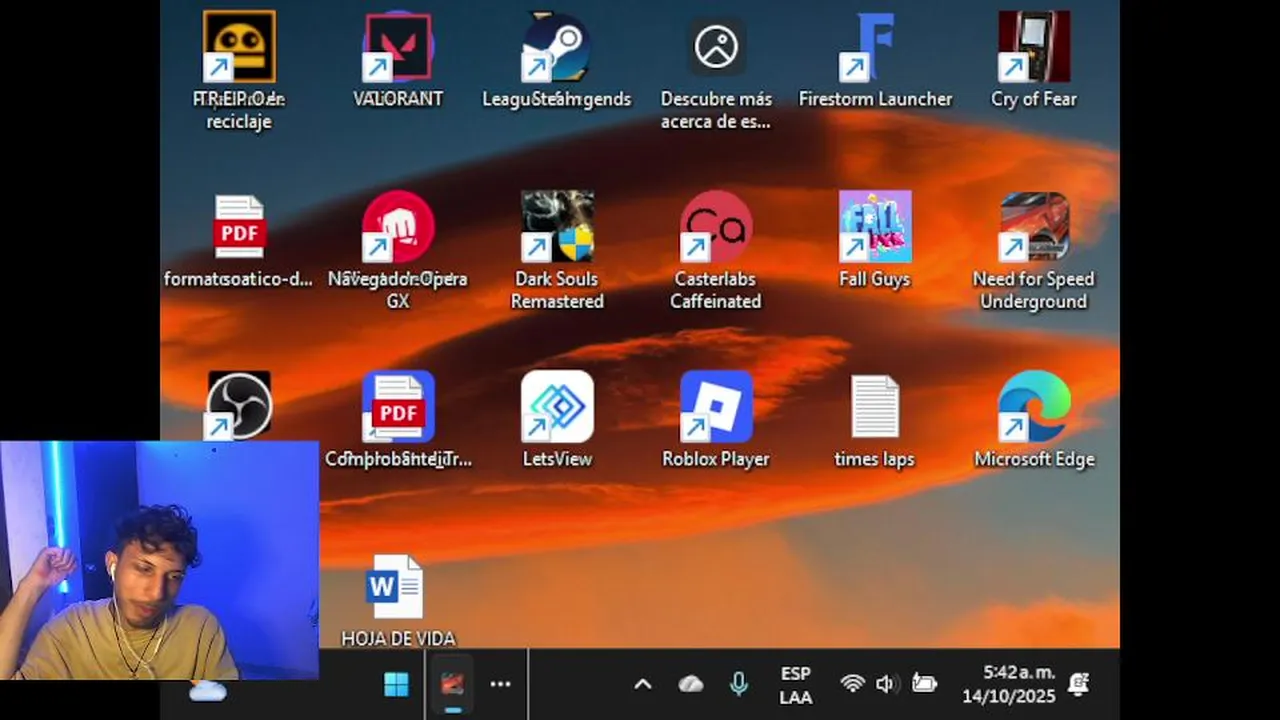This screenshot has height=720, width=1280.
Task: Open the Navegador Opera GX shortcut
Action: coord(398,227)
